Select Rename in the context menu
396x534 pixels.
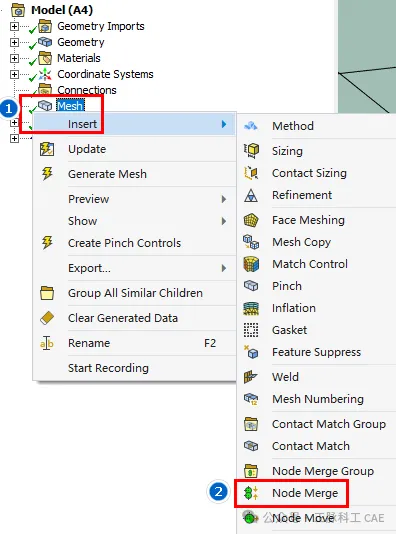click(x=134, y=343)
